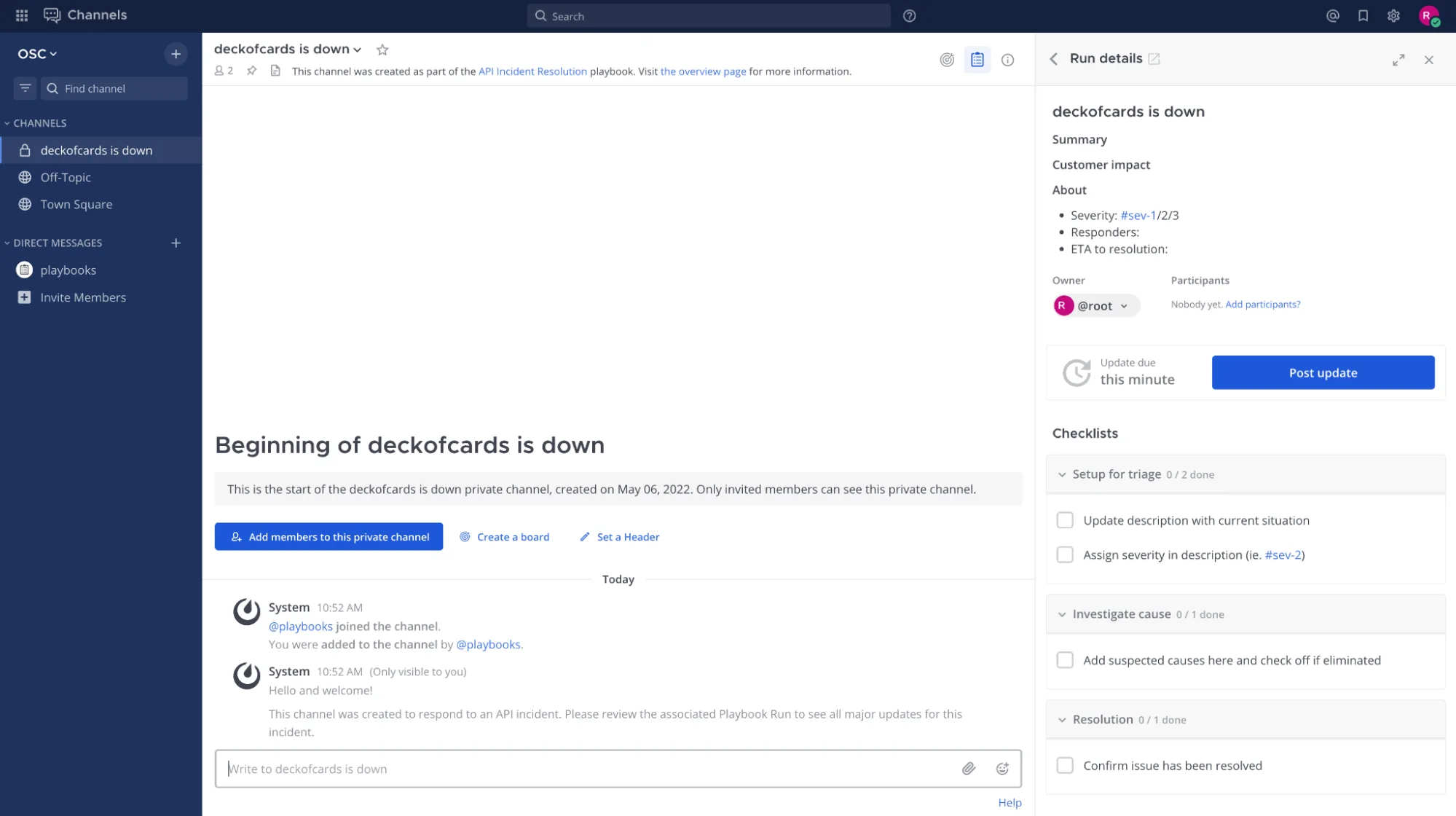Click playbooks bot avatar in direct messages
This screenshot has width=1456, height=816.
click(x=25, y=270)
